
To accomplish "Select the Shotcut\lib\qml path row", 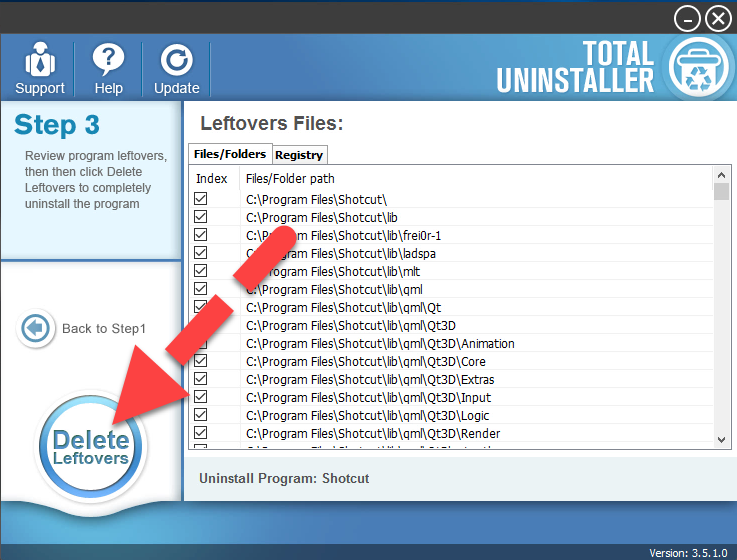I will coord(334,290).
